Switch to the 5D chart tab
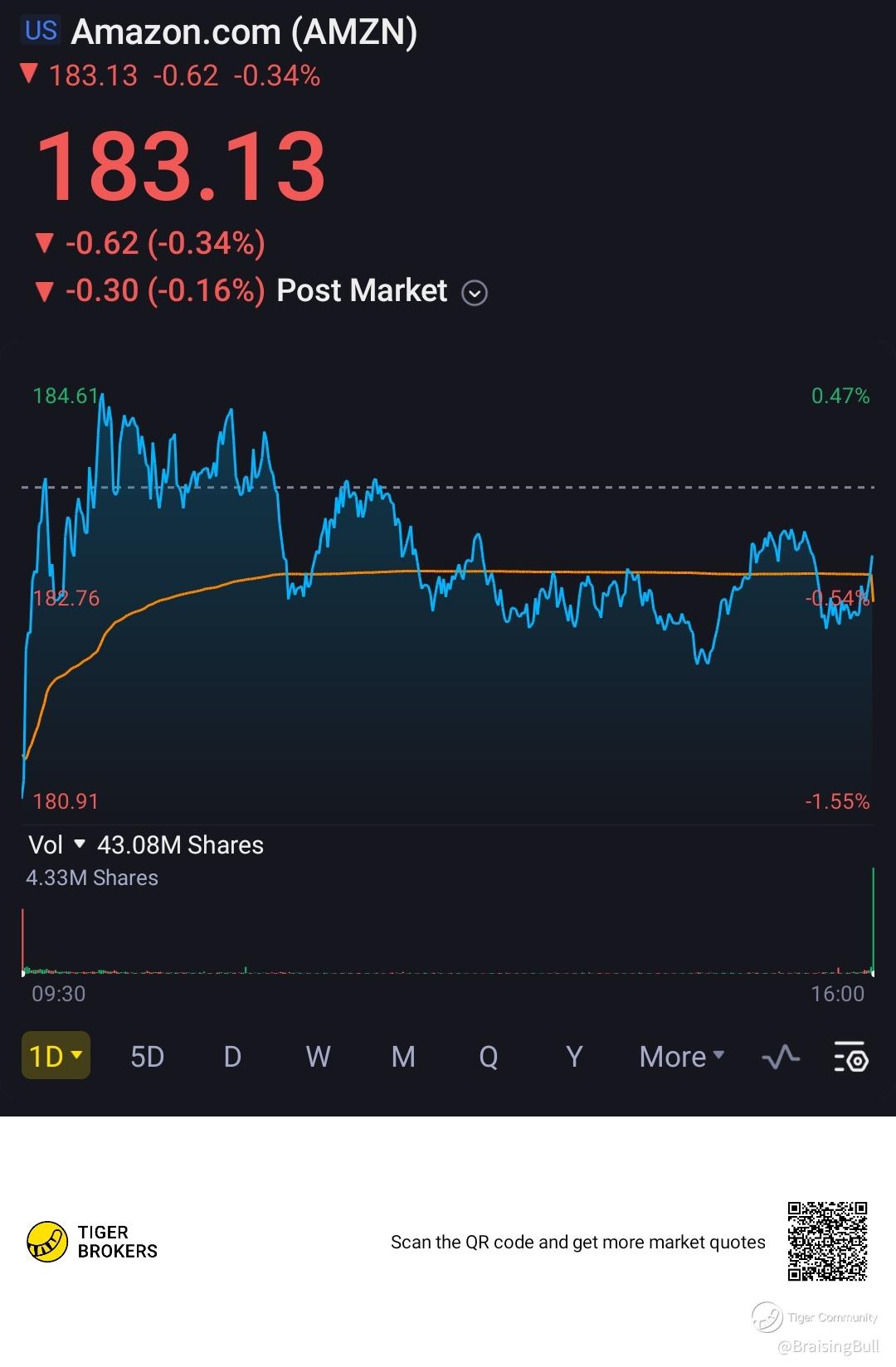Viewport: 896px width, 1367px height. [x=147, y=1057]
